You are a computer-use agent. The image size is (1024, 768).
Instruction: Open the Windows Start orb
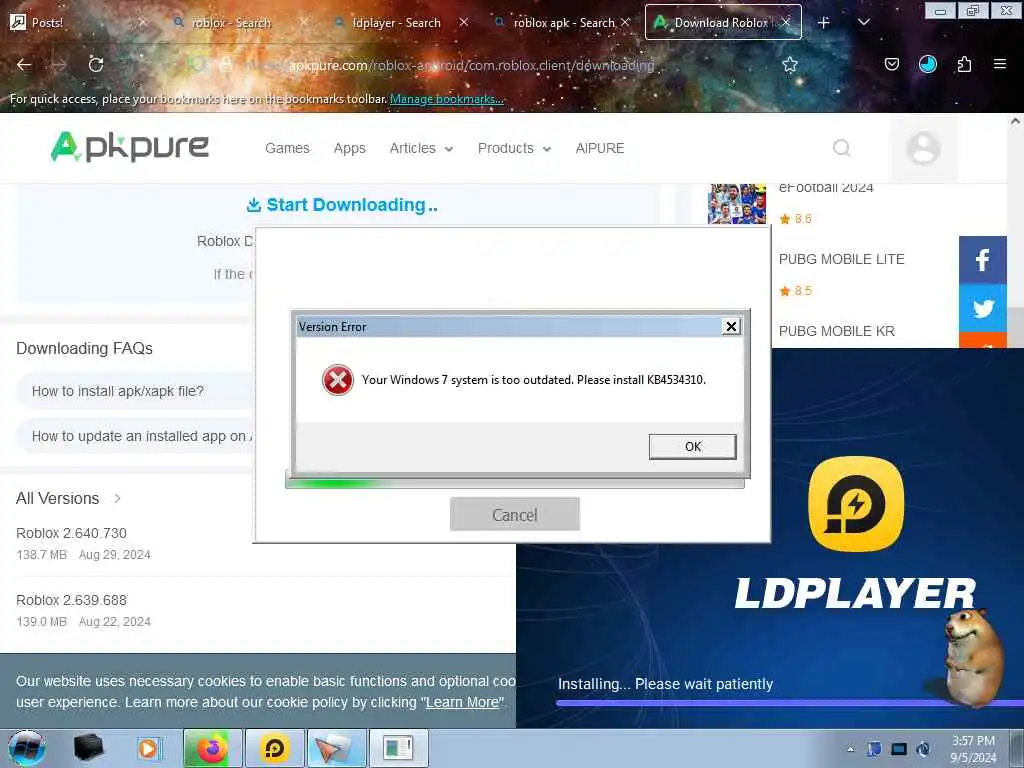click(27, 748)
